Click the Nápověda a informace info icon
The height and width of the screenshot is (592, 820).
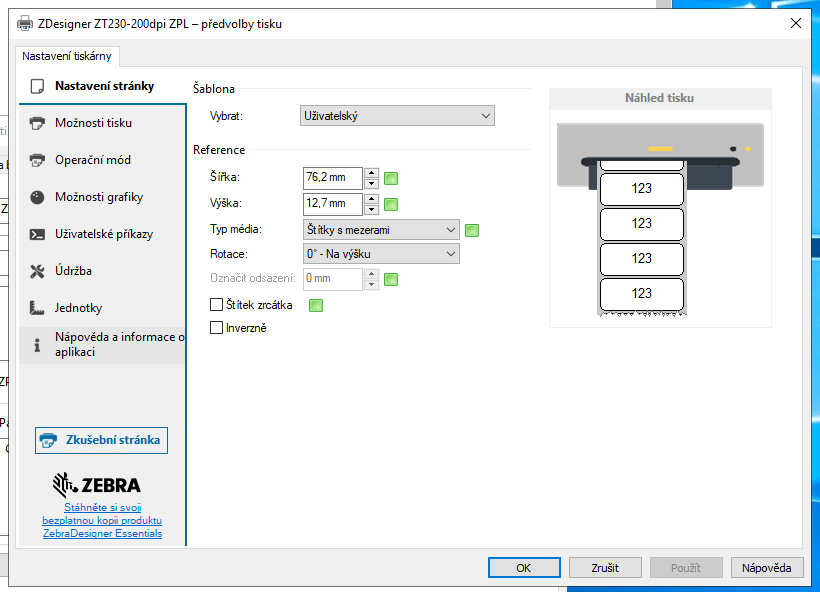[x=38, y=345]
